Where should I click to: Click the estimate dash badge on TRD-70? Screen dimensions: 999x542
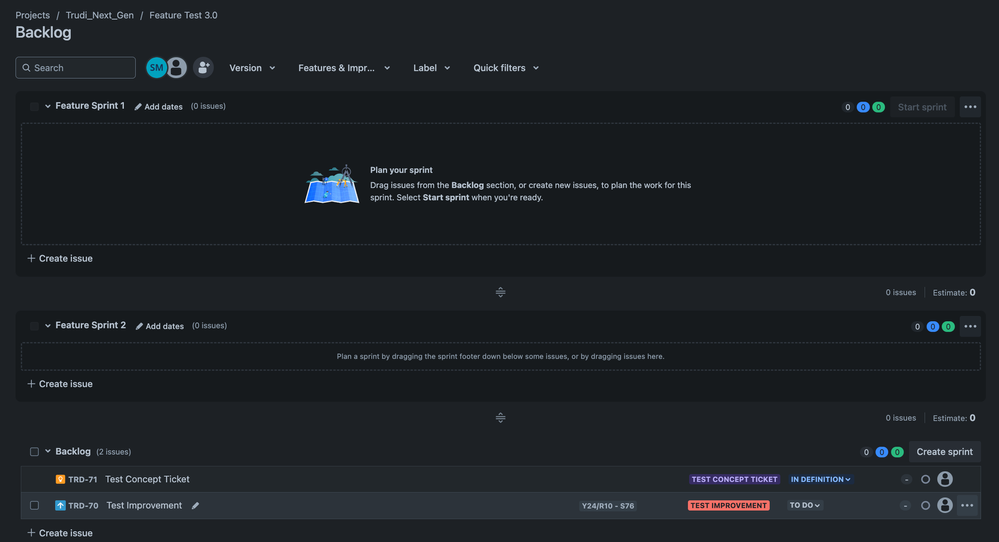click(905, 506)
